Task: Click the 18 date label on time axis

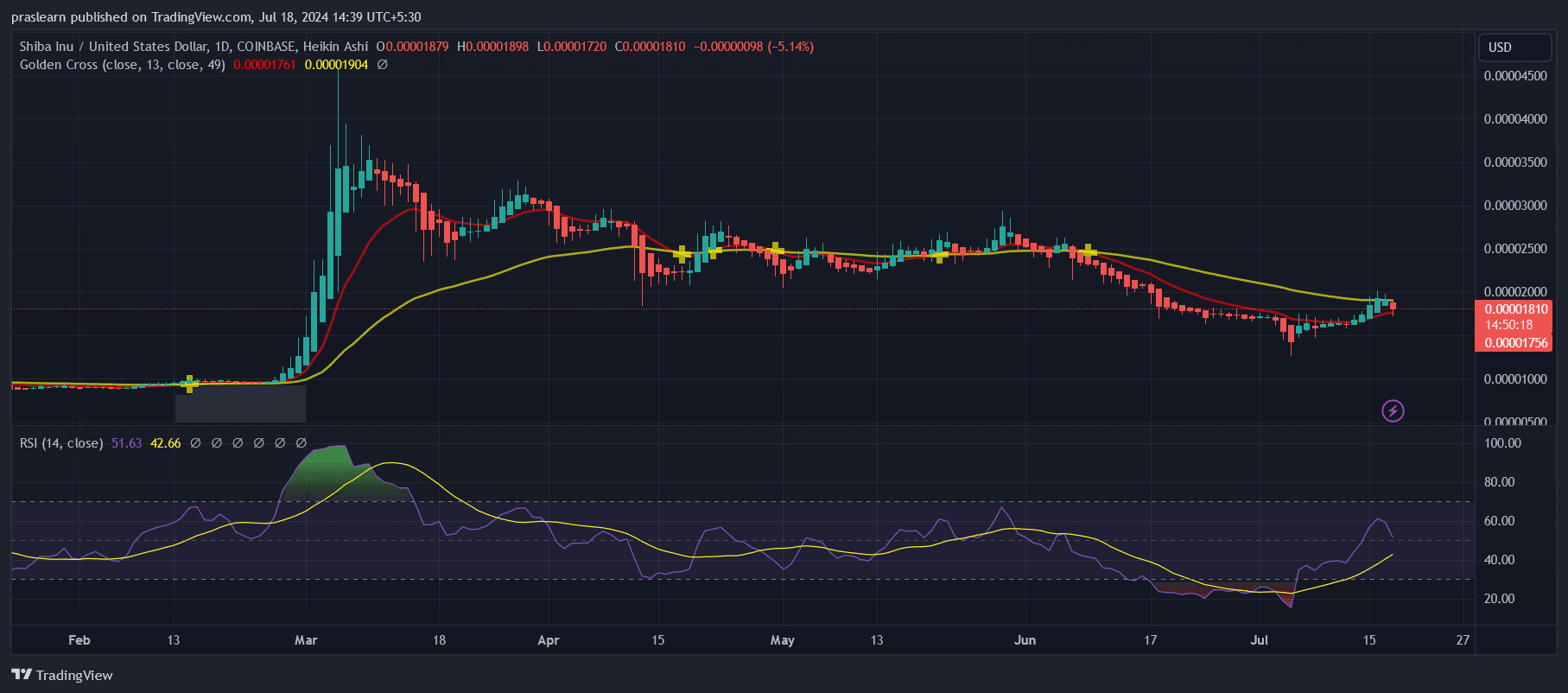Action: [x=439, y=640]
